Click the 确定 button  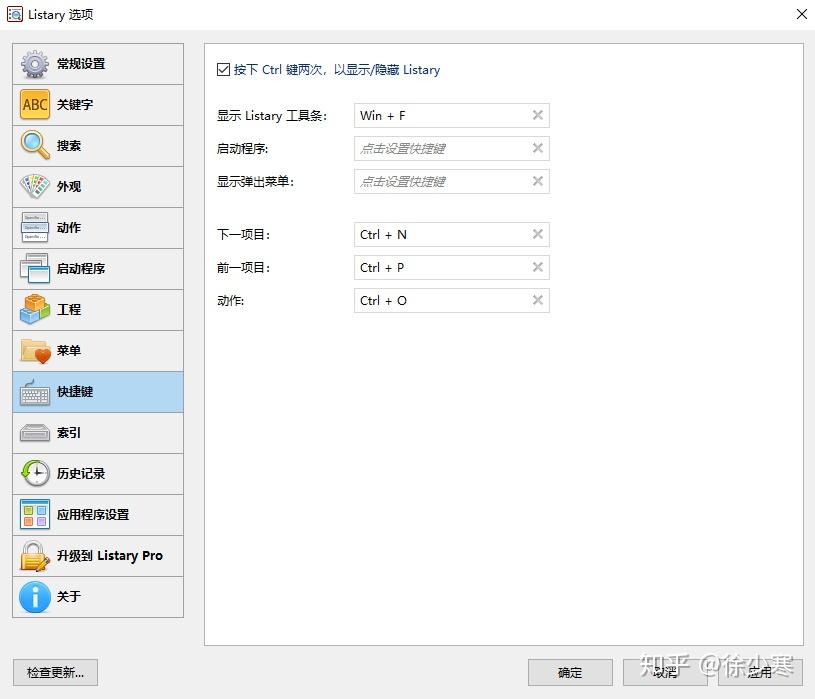(570, 672)
